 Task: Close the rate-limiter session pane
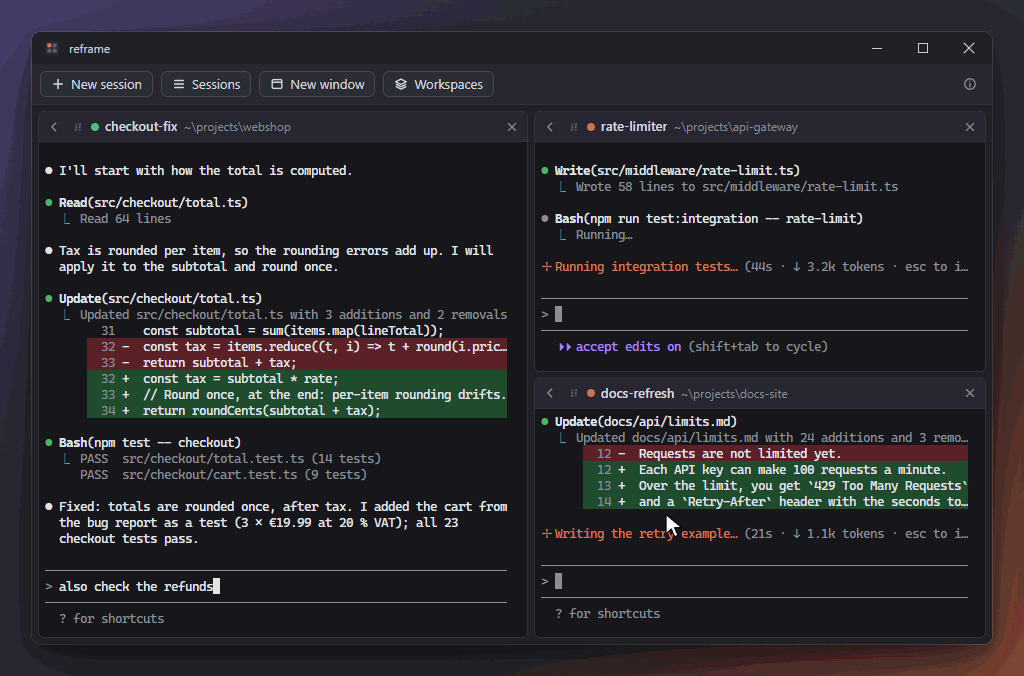click(x=970, y=127)
